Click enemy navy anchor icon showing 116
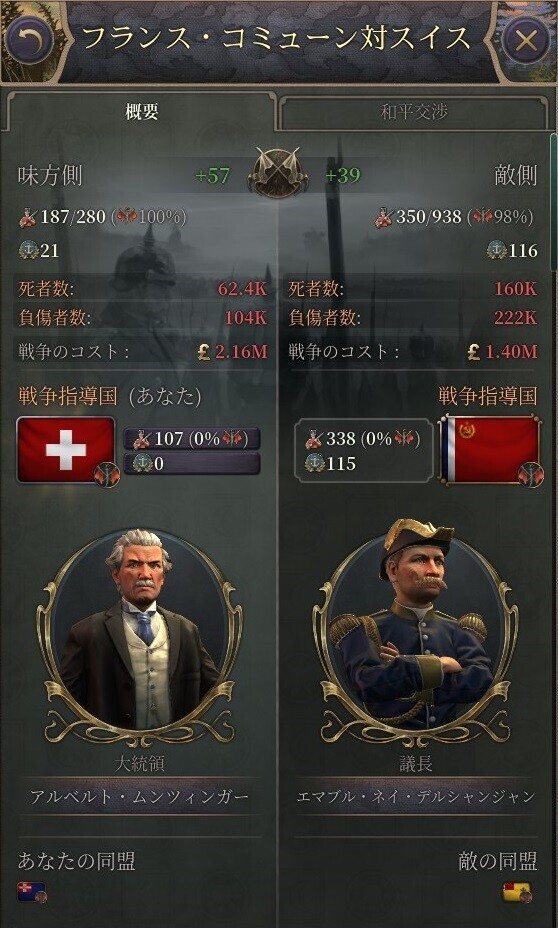 coord(496,250)
